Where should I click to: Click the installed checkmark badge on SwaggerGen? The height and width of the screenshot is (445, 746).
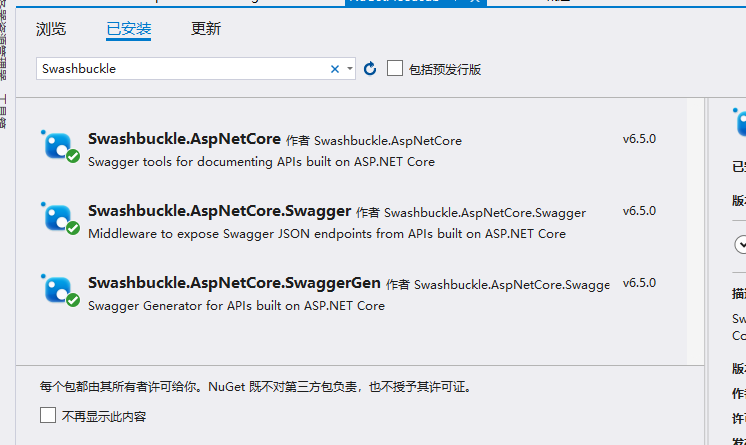(73, 300)
